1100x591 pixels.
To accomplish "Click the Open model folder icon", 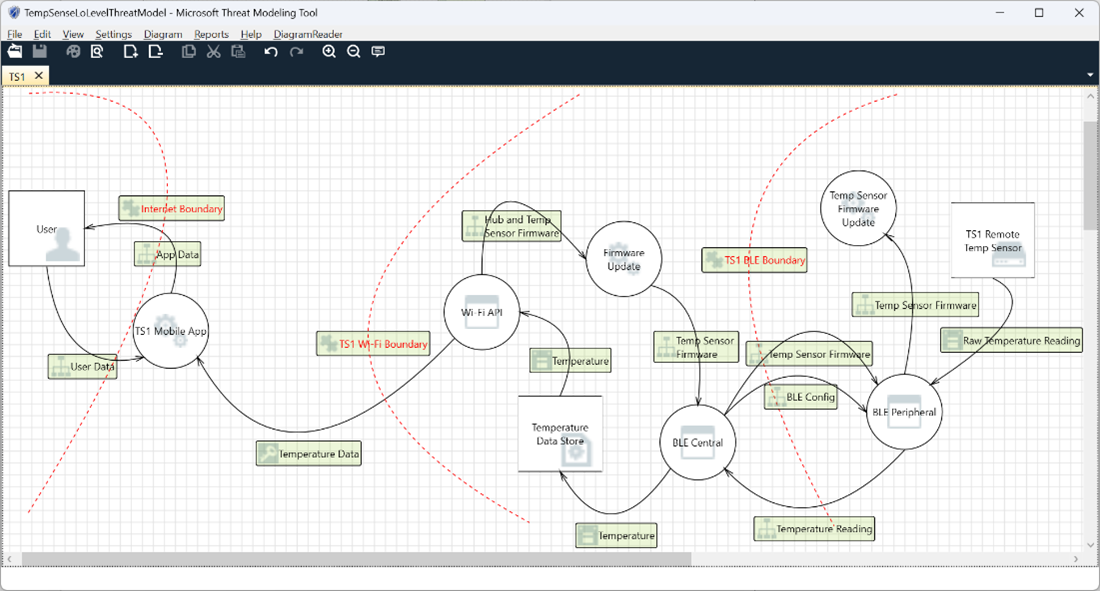I will coord(15,52).
